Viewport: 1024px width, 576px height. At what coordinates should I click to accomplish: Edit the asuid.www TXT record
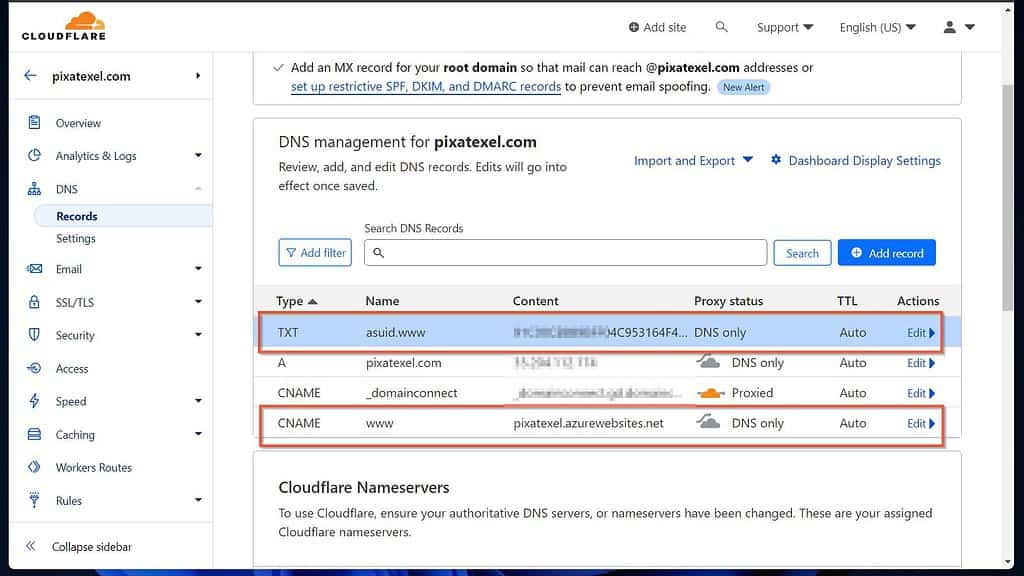[x=920, y=332]
